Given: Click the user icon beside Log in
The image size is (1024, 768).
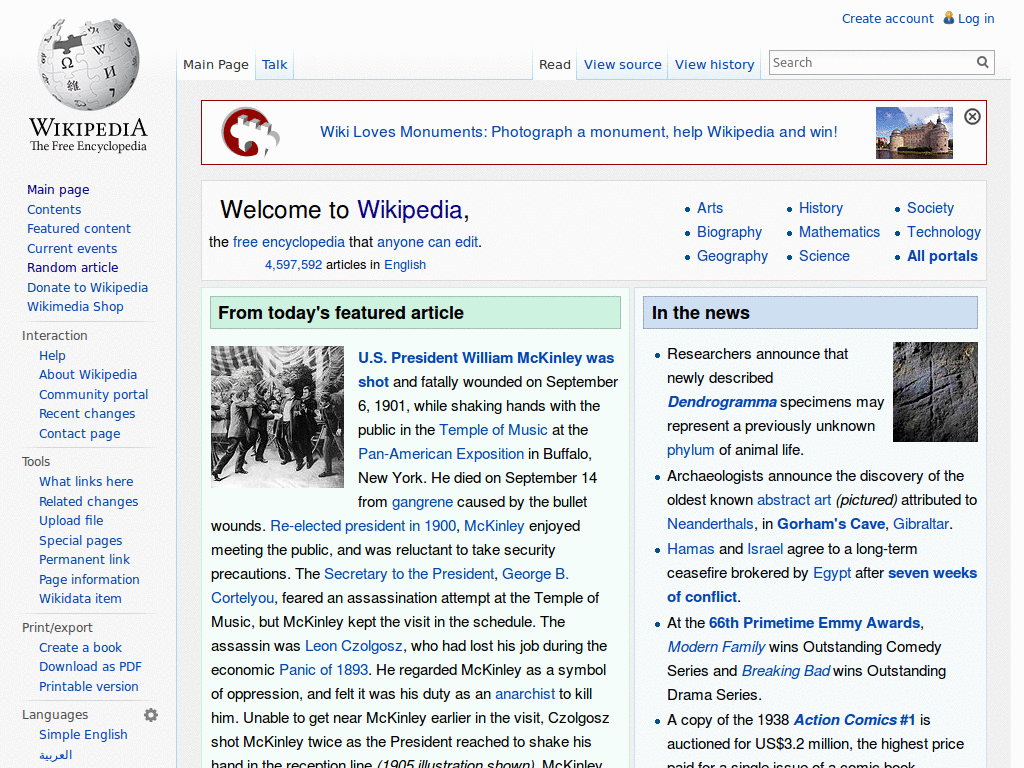Looking at the screenshot, I should (948, 18).
